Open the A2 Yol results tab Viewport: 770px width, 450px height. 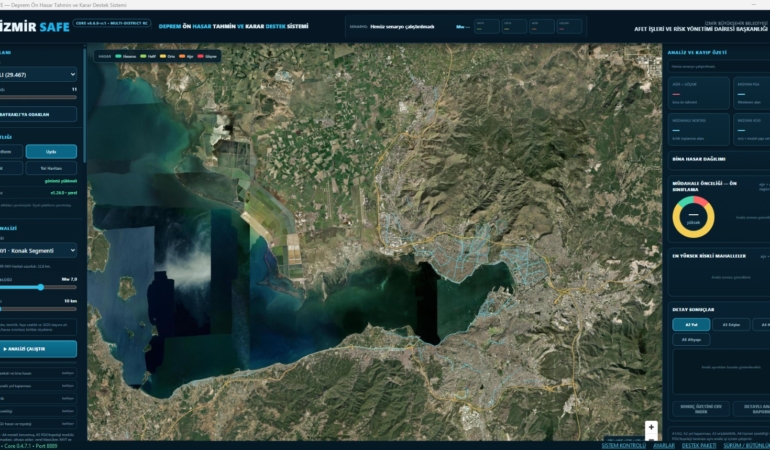coord(691,325)
